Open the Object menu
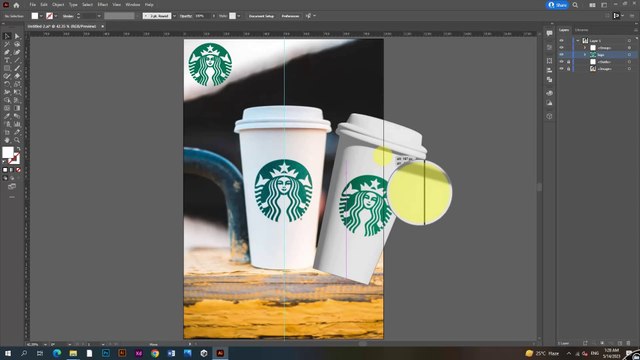This screenshot has width=640, height=360. (58, 4)
